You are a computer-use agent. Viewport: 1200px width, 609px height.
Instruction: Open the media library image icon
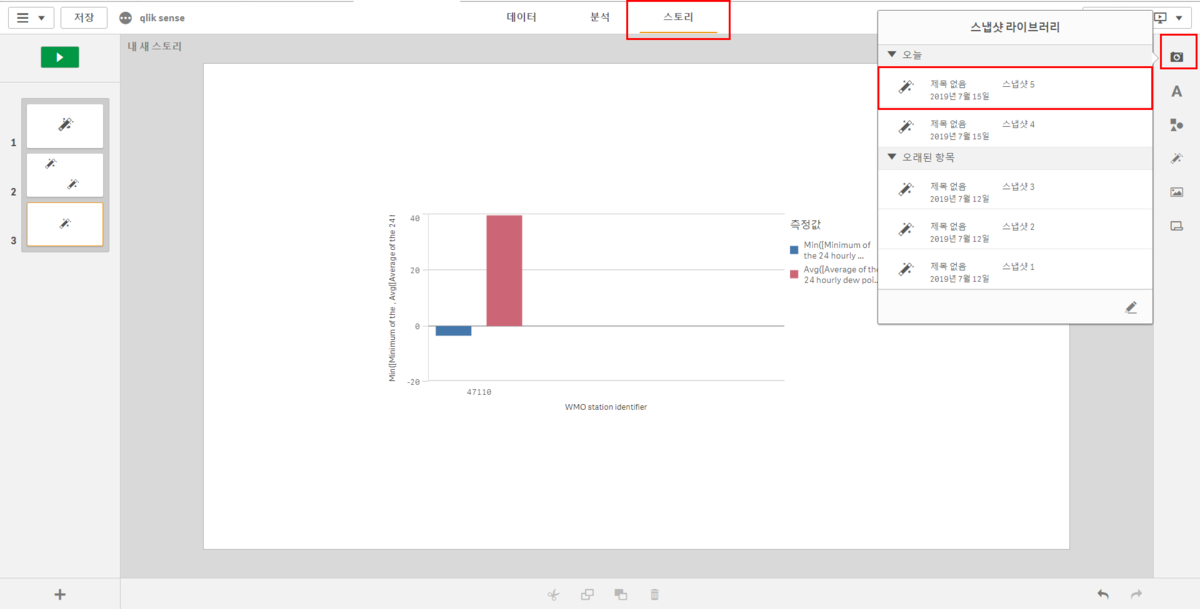pyautogui.click(x=1177, y=192)
